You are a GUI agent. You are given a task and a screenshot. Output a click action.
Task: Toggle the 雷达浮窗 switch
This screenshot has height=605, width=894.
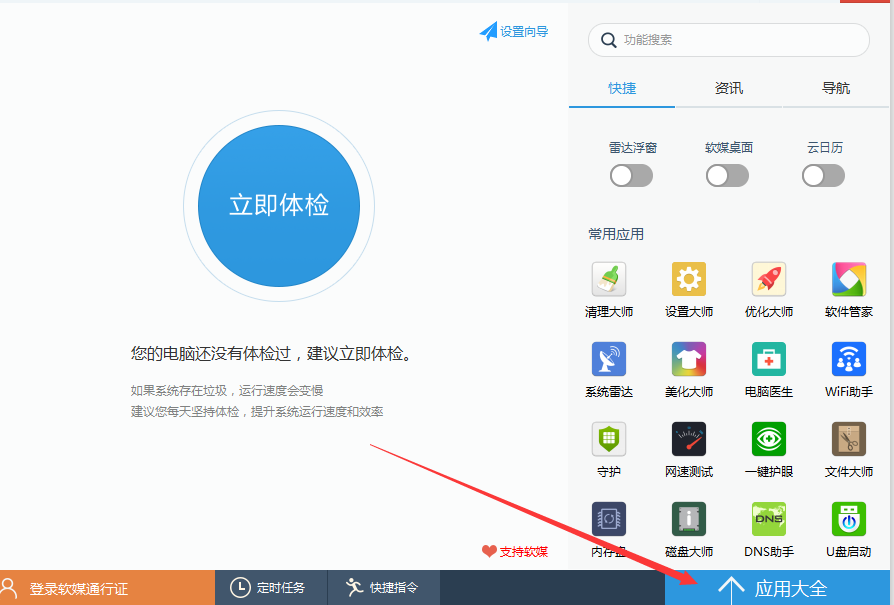(631, 176)
